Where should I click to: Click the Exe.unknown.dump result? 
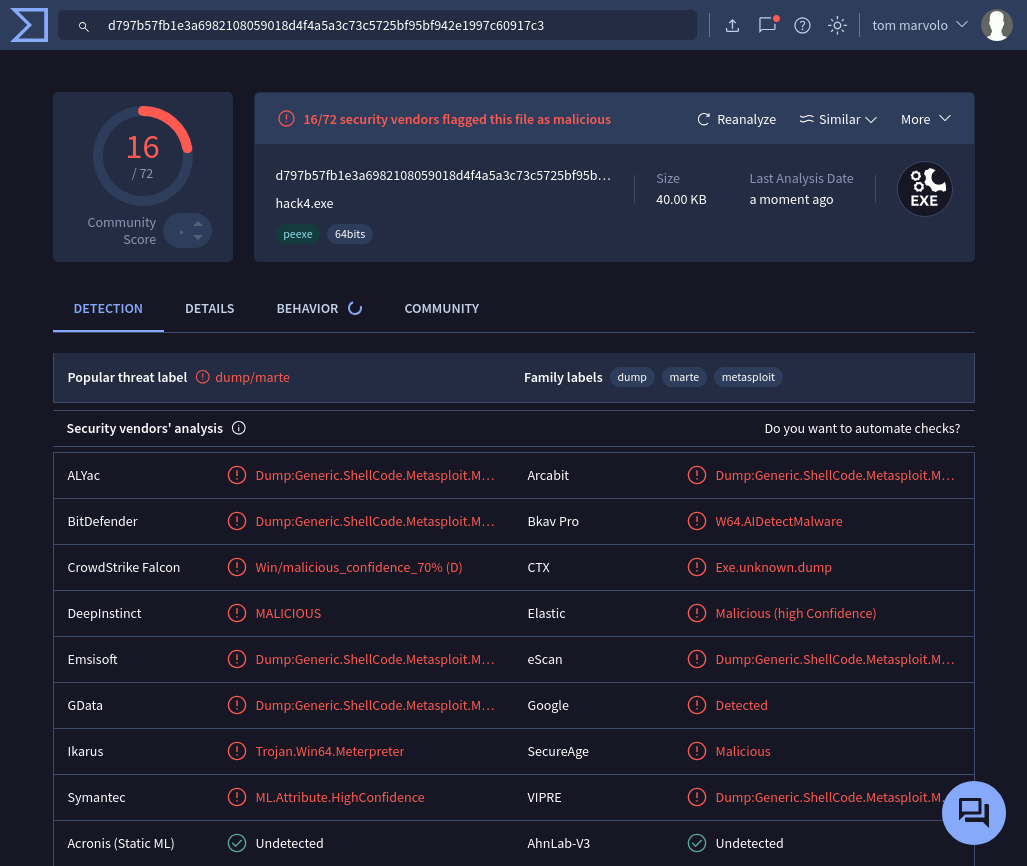pos(774,567)
